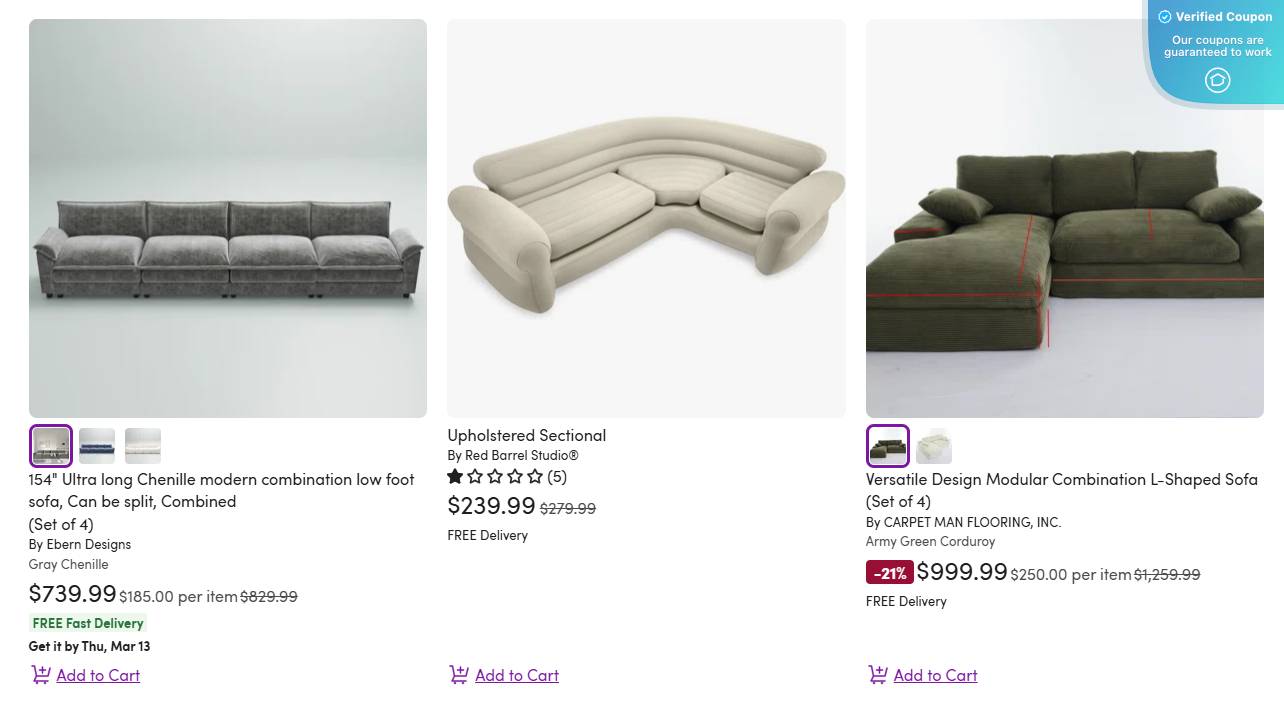This screenshot has width=1284, height=710.
Task: Click the cart icon under the Upholstered Sectional
Action: click(x=459, y=675)
